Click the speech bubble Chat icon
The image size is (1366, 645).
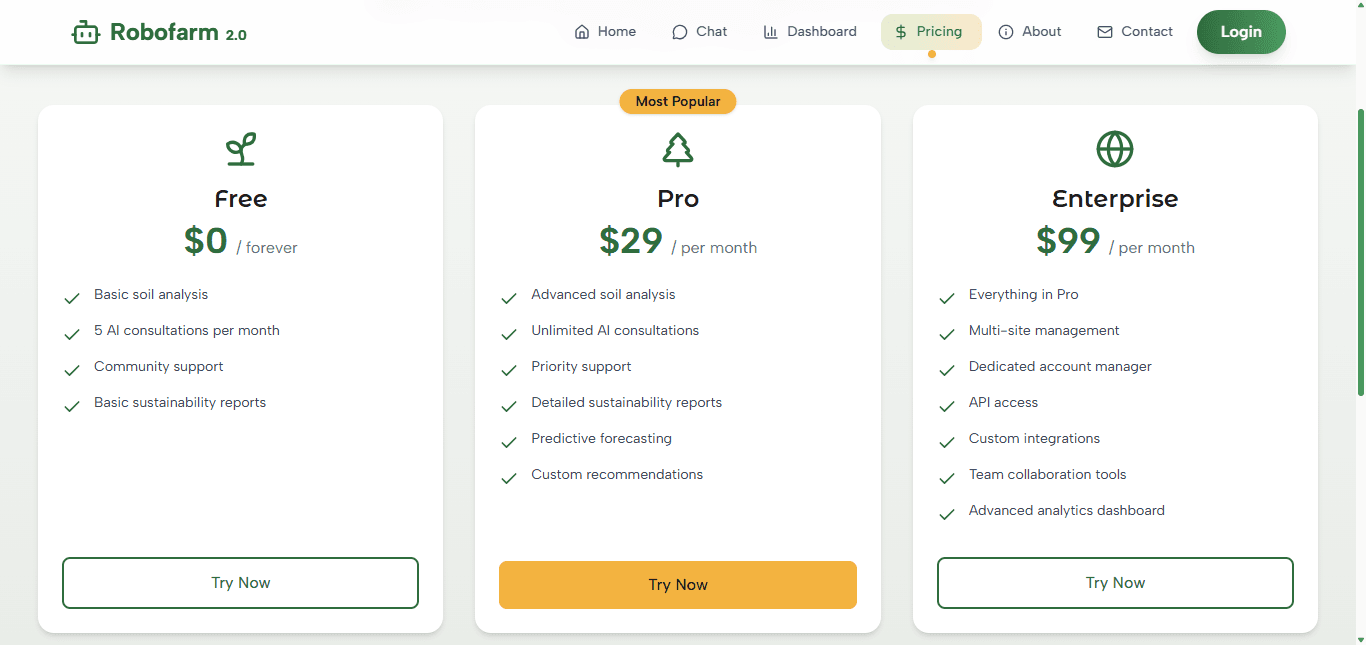pyautogui.click(x=680, y=32)
